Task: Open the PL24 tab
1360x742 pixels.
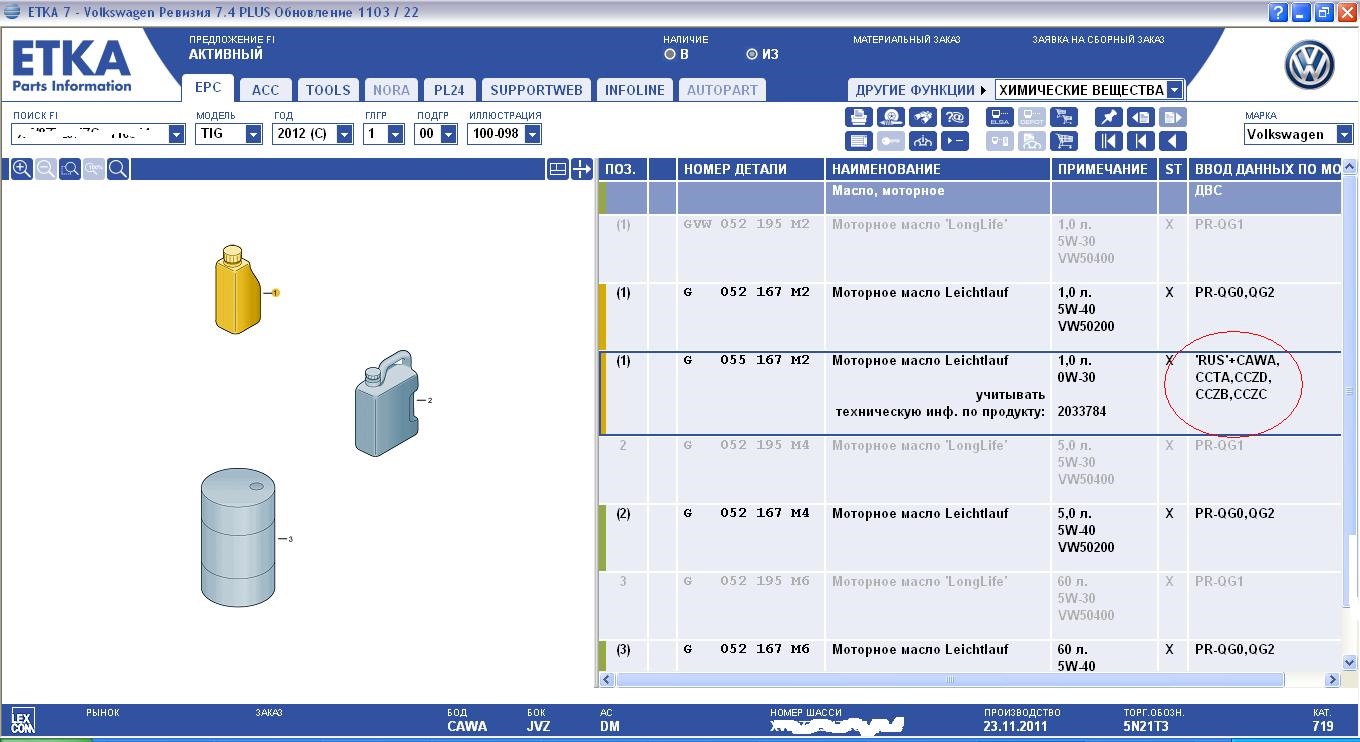Action: point(449,90)
